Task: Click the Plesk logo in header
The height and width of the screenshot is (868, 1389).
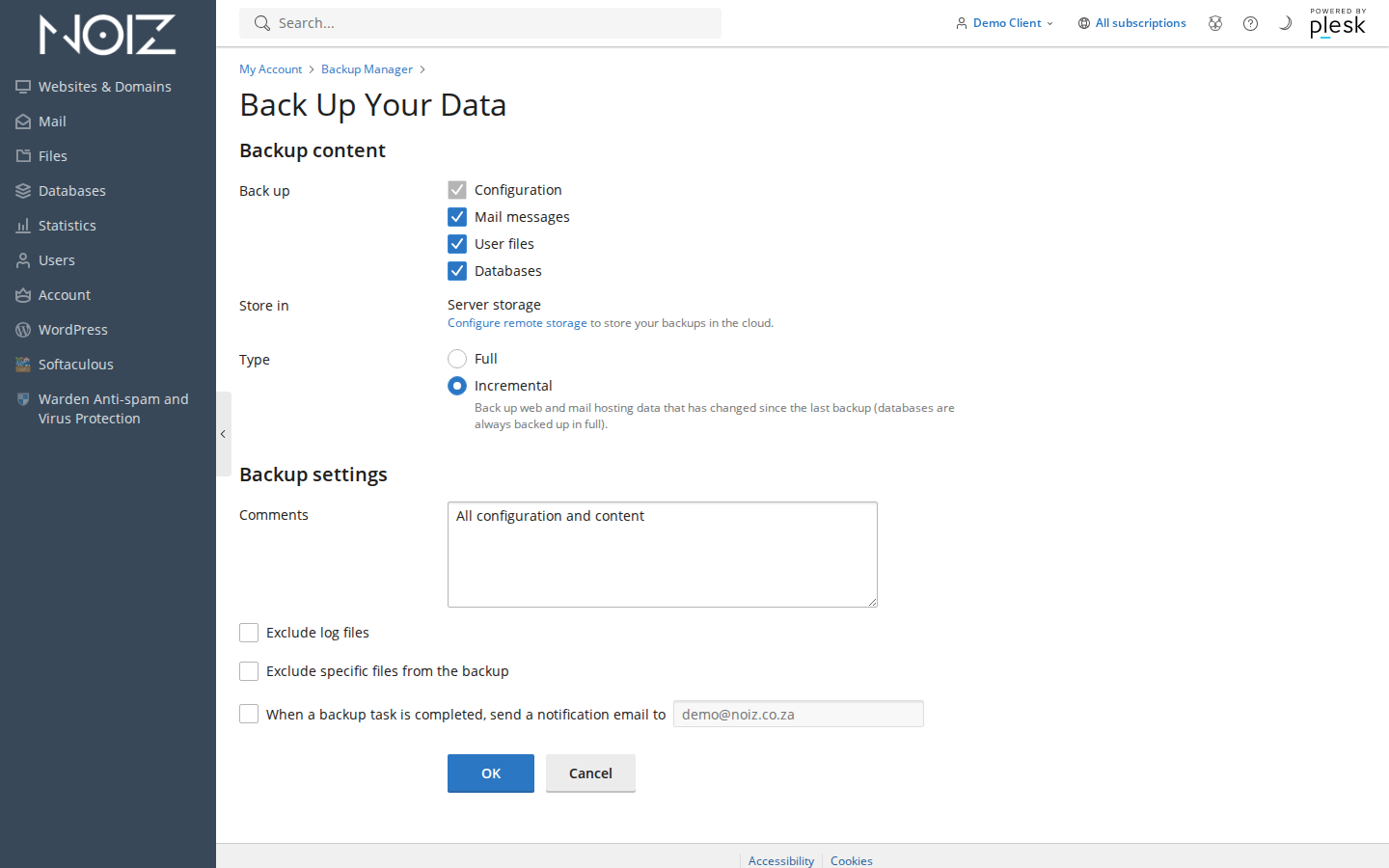Action: click(x=1338, y=23)
